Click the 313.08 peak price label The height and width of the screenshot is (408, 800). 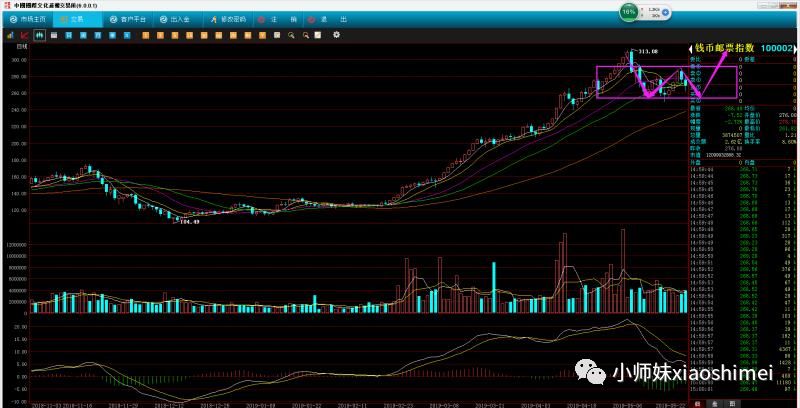click(x=648, y=52)
